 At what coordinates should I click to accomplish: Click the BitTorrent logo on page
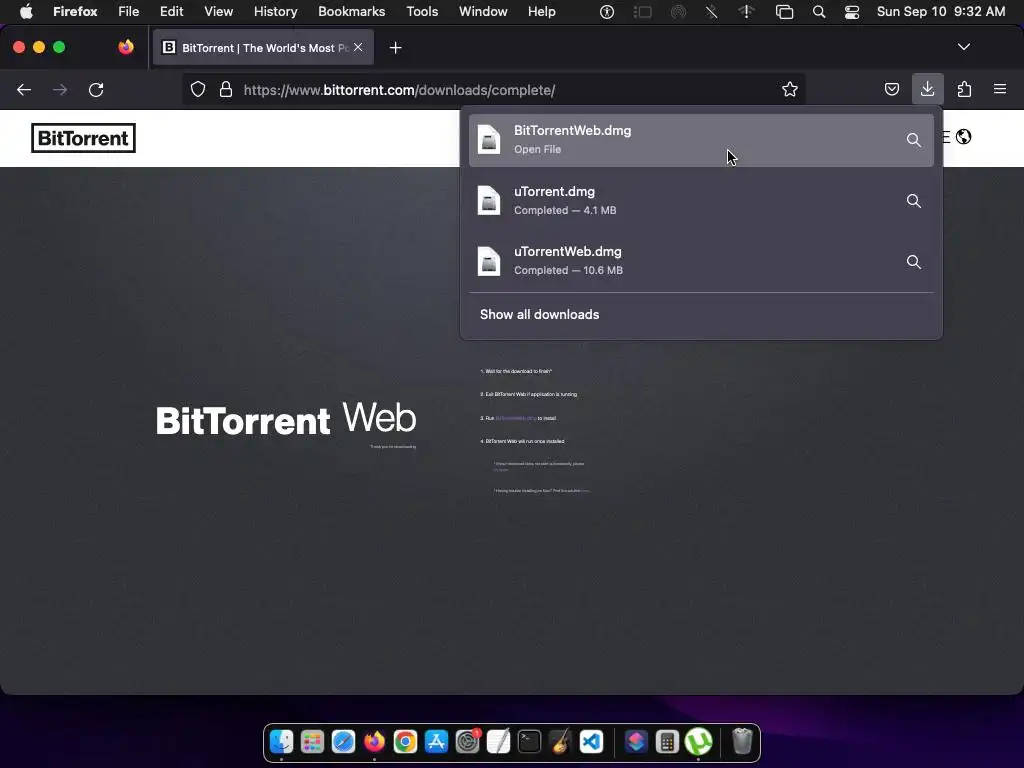pyautogui.click(x=84, y=138)
